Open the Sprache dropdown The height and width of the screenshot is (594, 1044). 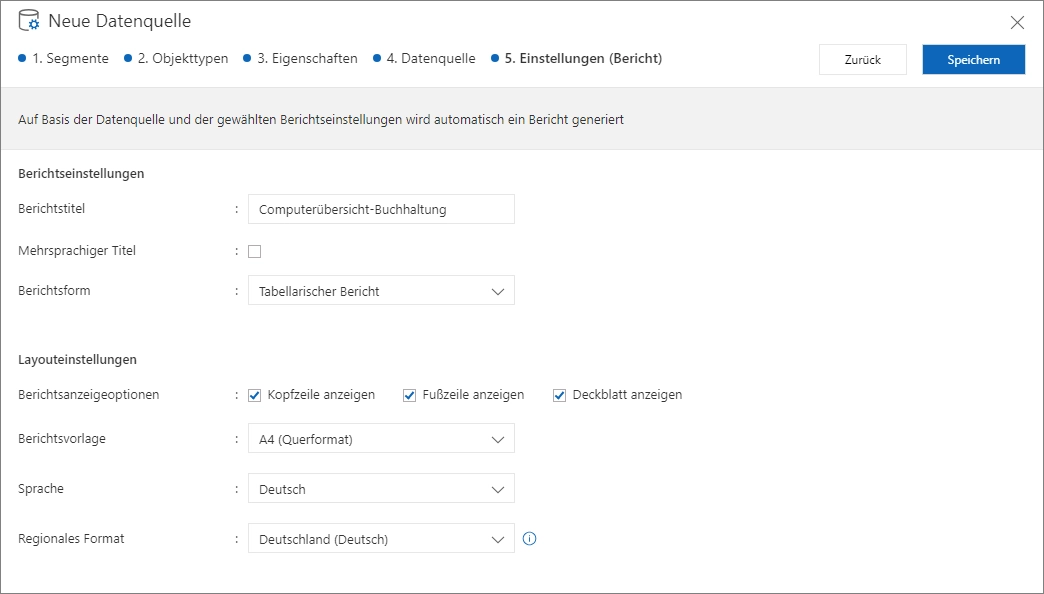tap(380, 488)
